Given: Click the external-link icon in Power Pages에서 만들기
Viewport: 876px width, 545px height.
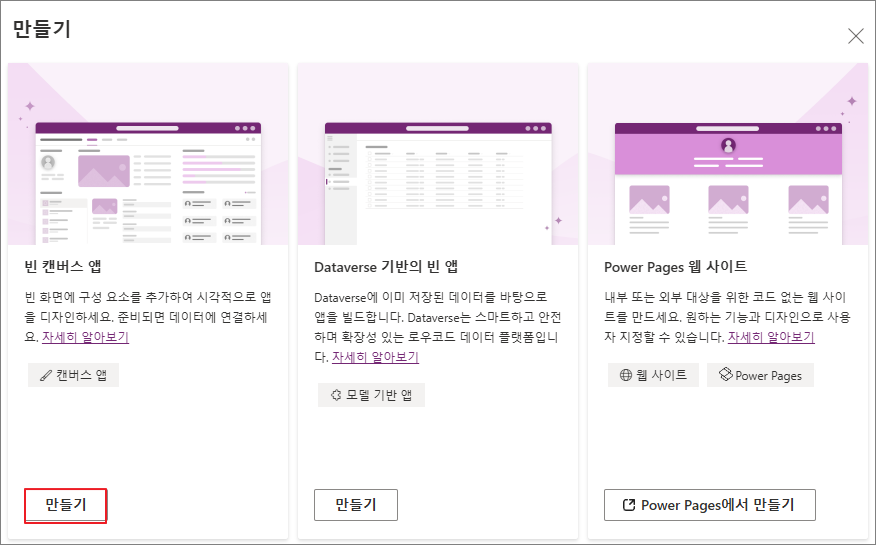Looking at the screenshot, I should click(x=629, y=505).
